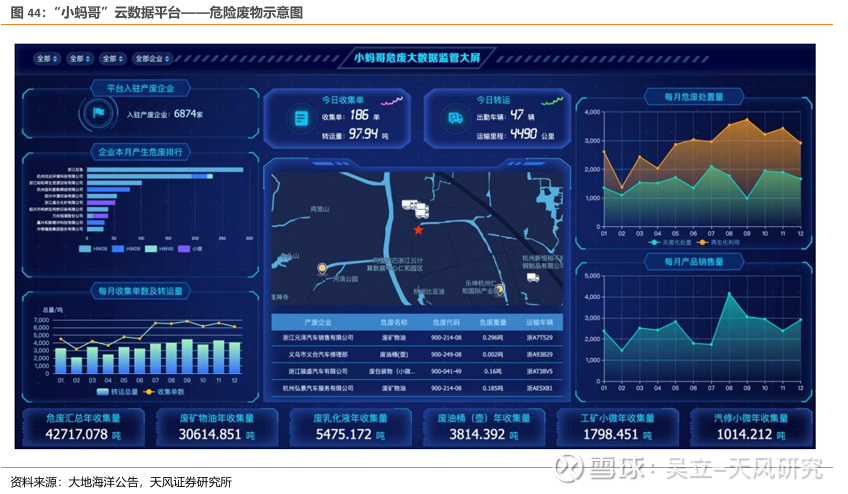The width and height of the screenshot is (848, 494).
Task: Toggle the 再生化利用 legend entry
Action: pyautogui.click(x=718, y=242)
